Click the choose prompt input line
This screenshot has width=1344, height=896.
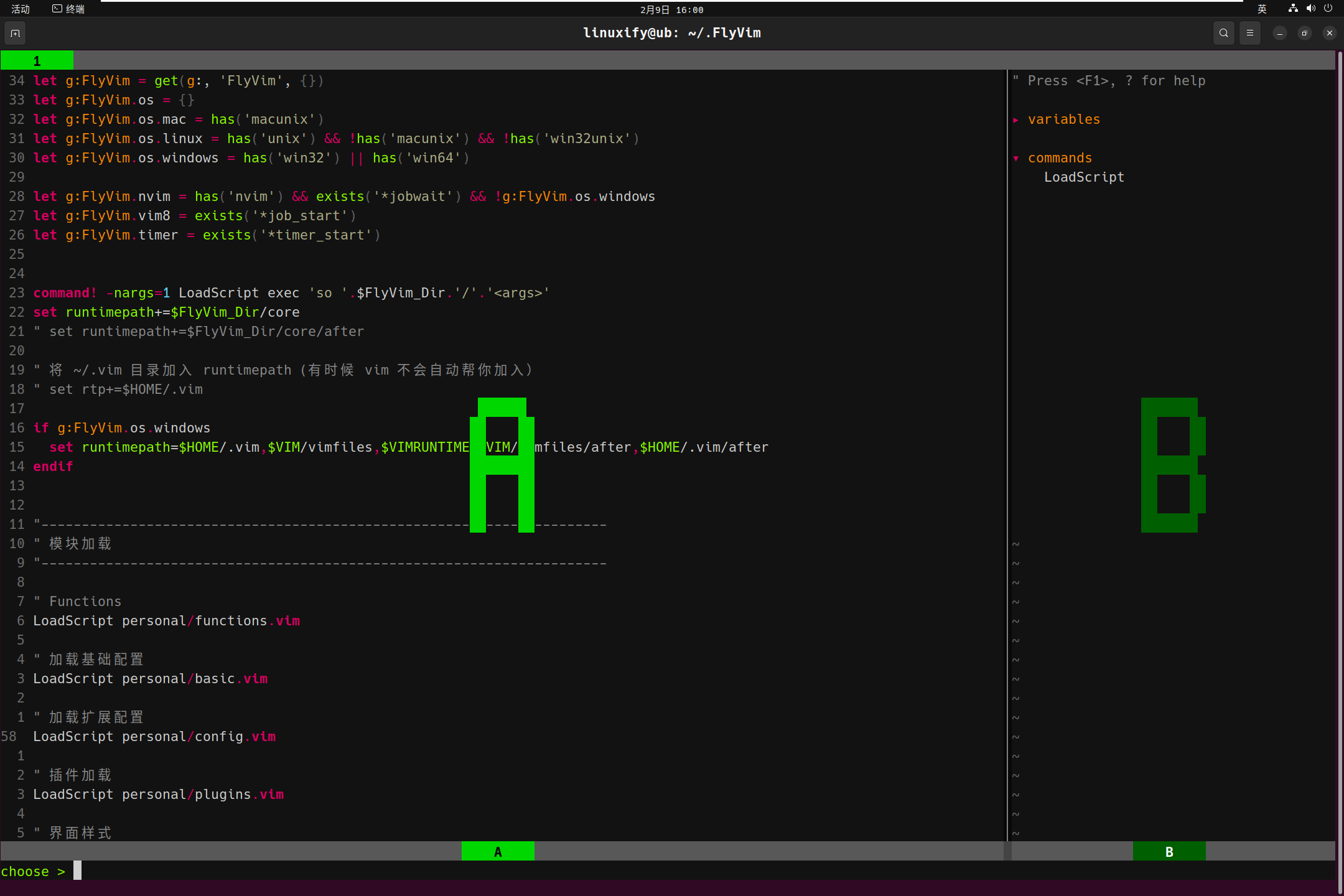[x=77, y=871]
